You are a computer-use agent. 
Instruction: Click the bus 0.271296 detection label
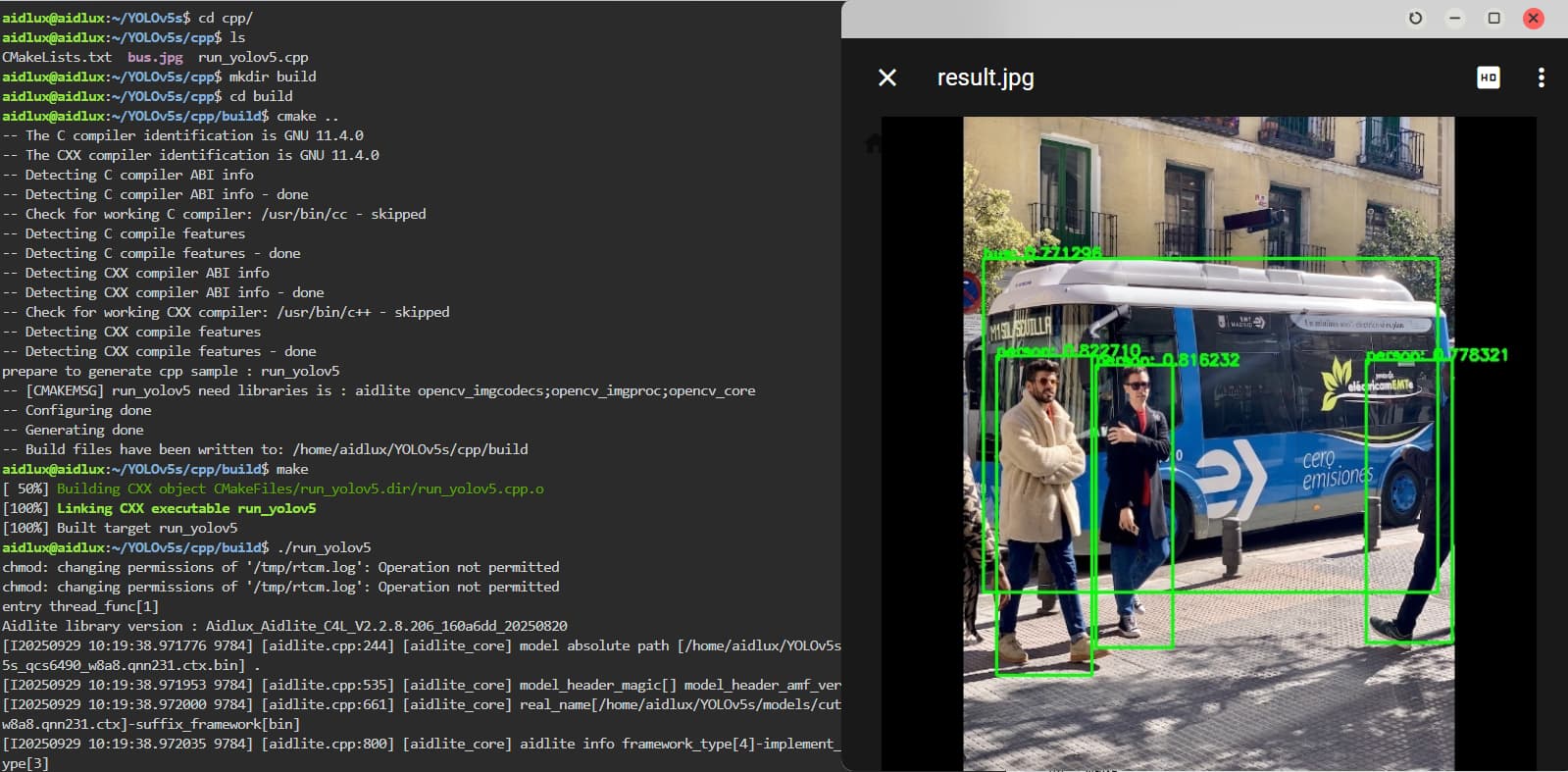click(1042, 253)
